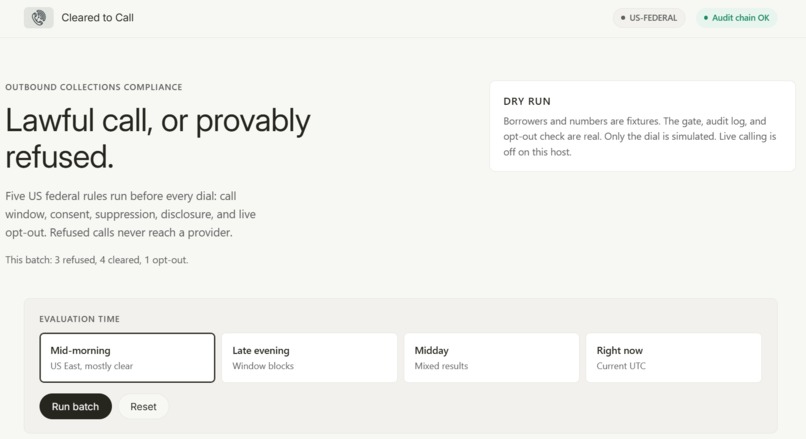Viewport: 806px width, 439px height.
Task: Click the OUTBOUND COLLECTIONS COMPLIANCE label
Action: coord(94,87)
